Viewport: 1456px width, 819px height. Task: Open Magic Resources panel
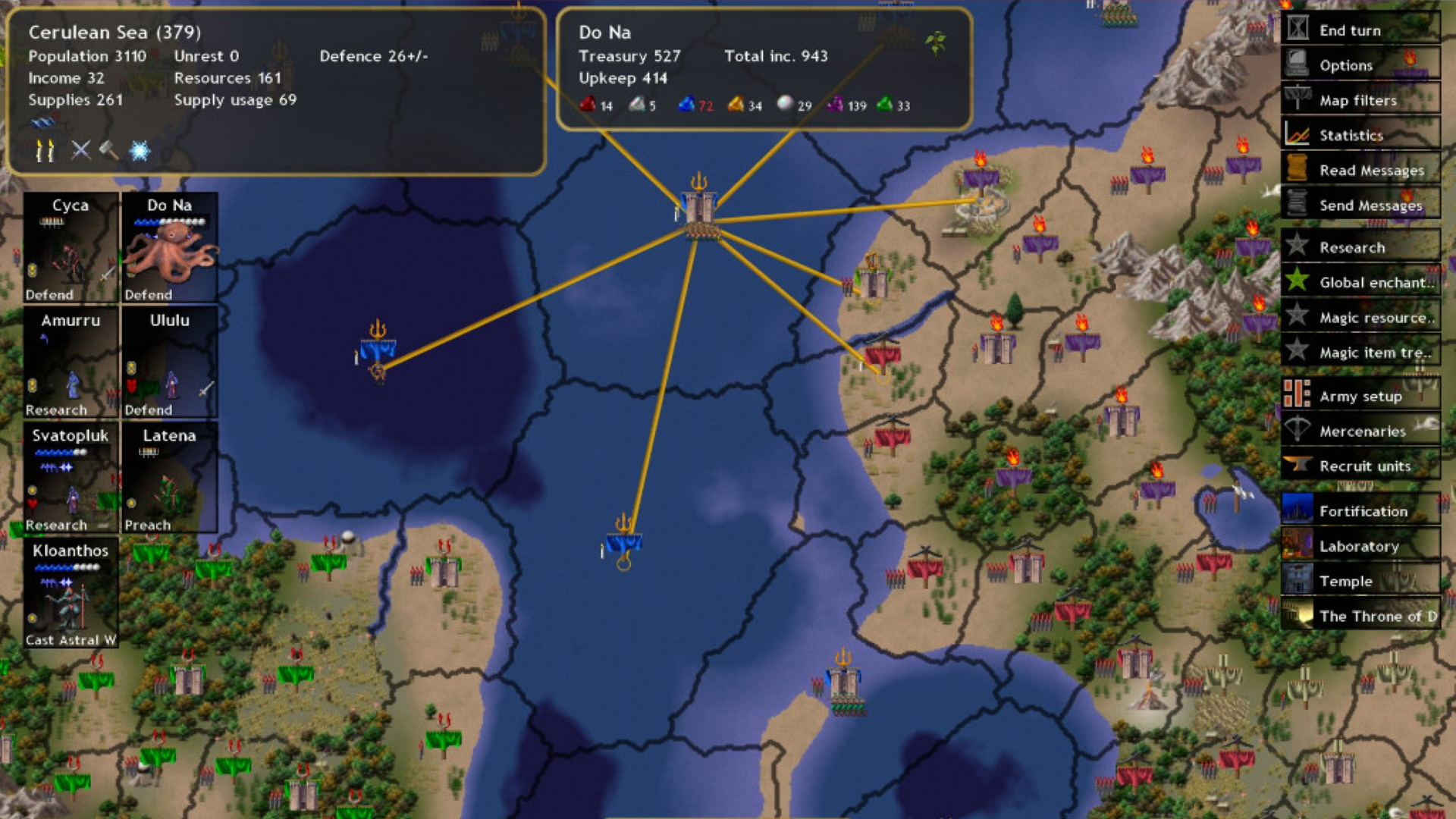click(1368, 318)
